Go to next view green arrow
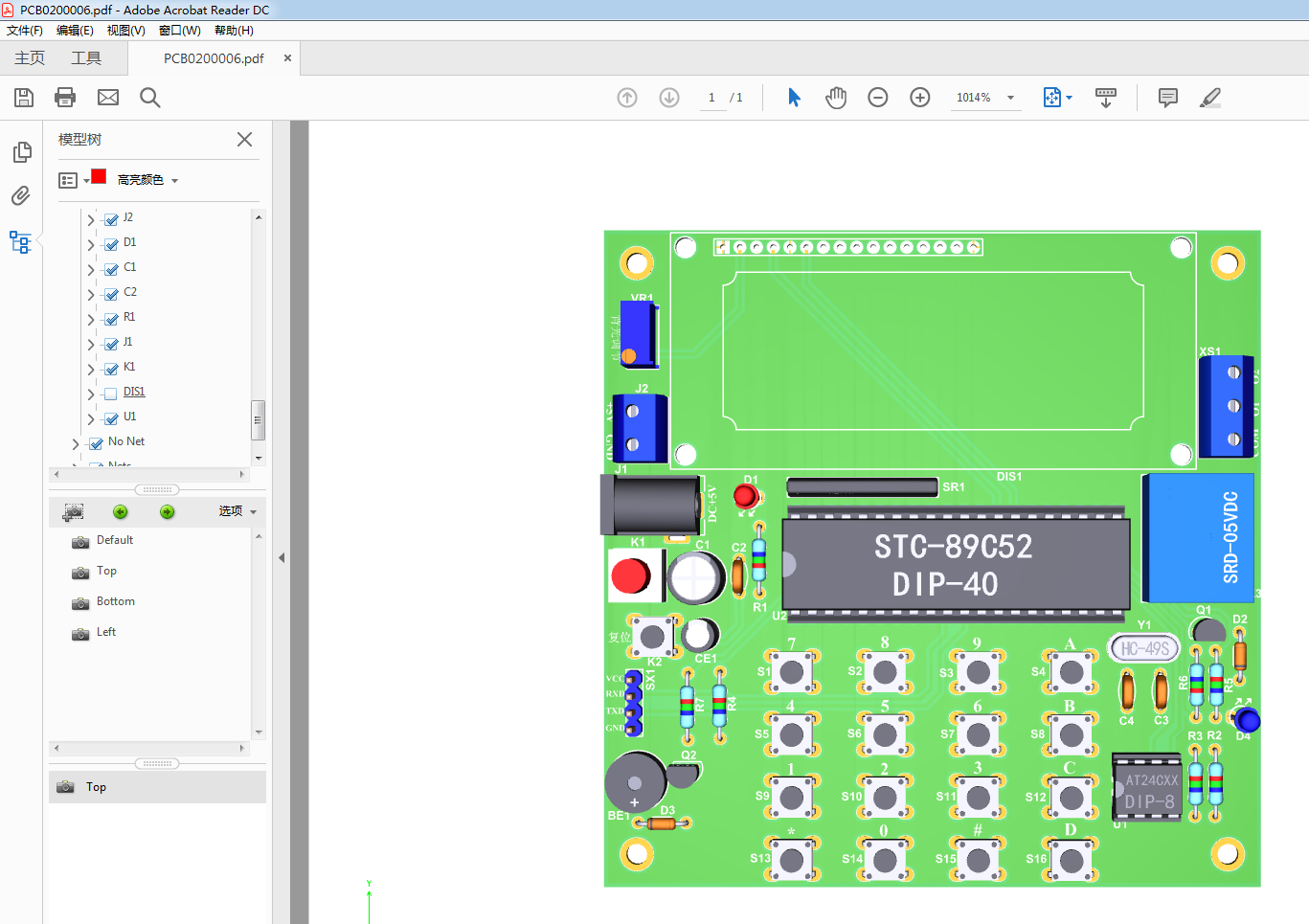Viewport: 1309px width, 924px height. pyautogui.click(x=168, y=512)
